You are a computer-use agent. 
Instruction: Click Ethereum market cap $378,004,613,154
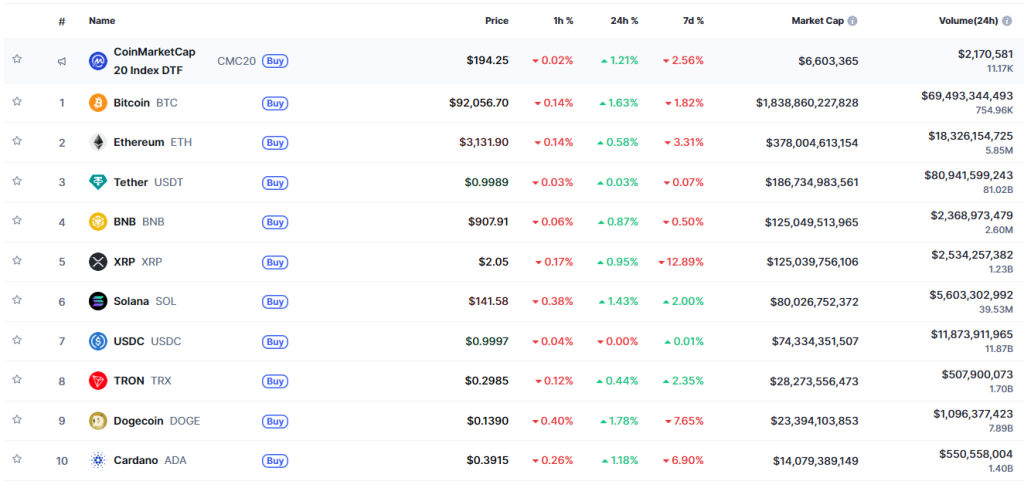[812, 143]
